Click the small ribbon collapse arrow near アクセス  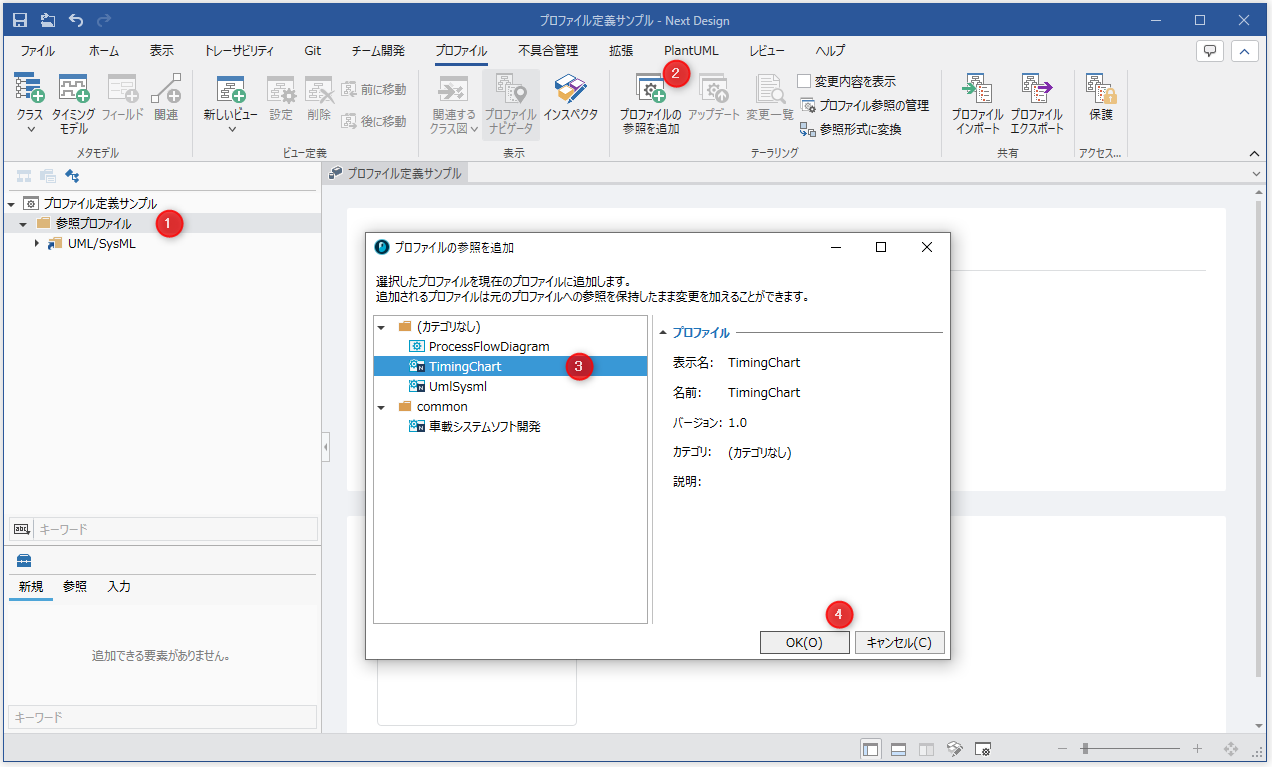point(1255,153)
